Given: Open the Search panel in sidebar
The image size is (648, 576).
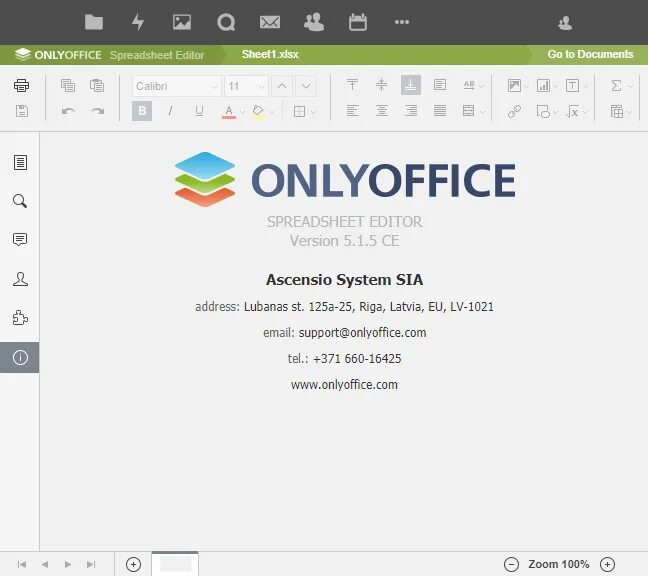Looking at the screenshot, I should [x=20, y=201].
